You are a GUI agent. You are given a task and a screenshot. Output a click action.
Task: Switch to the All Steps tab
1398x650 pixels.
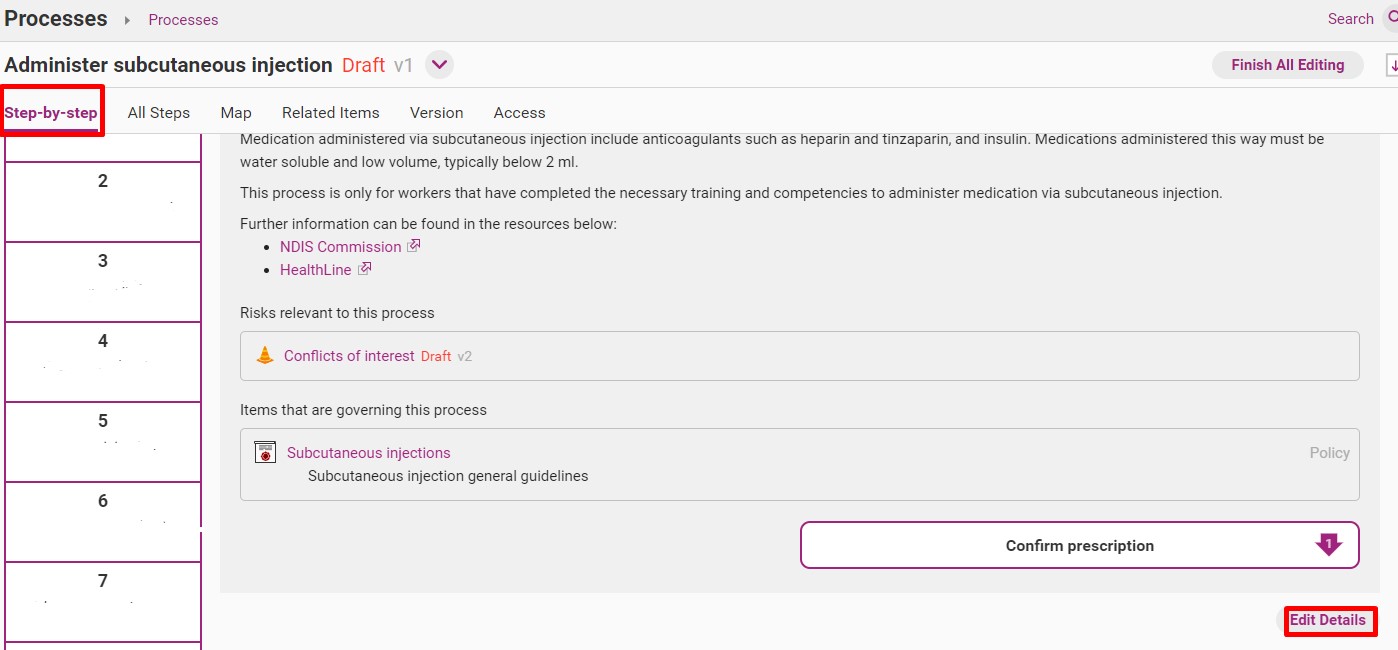(159, 113)
